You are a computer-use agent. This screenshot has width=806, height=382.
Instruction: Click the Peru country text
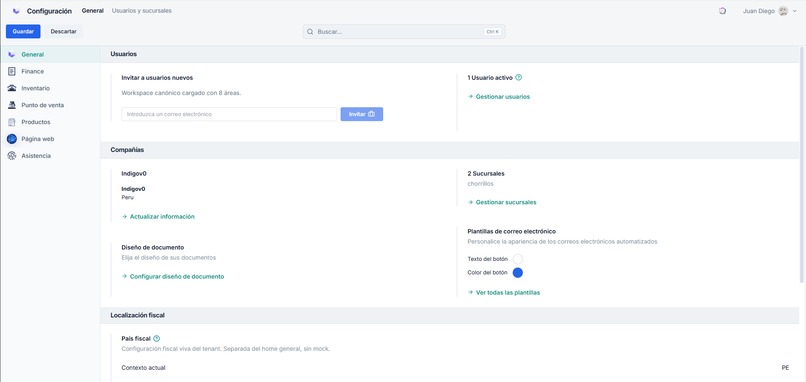(x=127, y=197)
